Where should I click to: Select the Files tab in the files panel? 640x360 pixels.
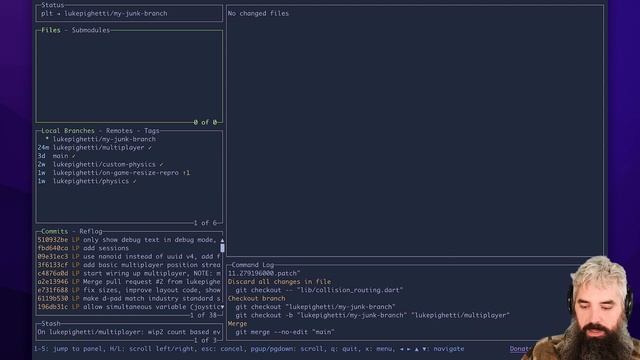coord(51,30)
